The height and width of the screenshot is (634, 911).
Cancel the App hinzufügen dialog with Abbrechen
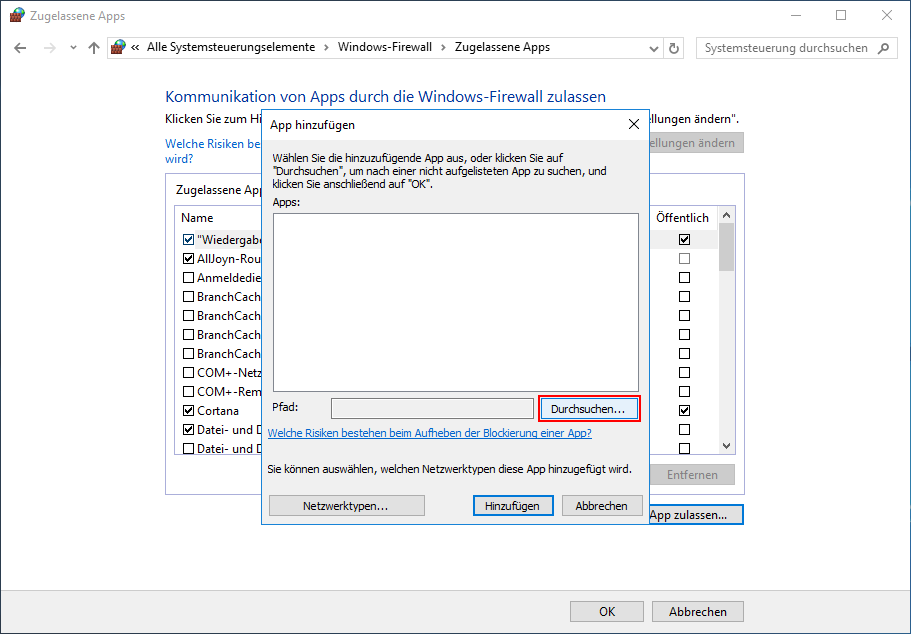coord(602,506)
